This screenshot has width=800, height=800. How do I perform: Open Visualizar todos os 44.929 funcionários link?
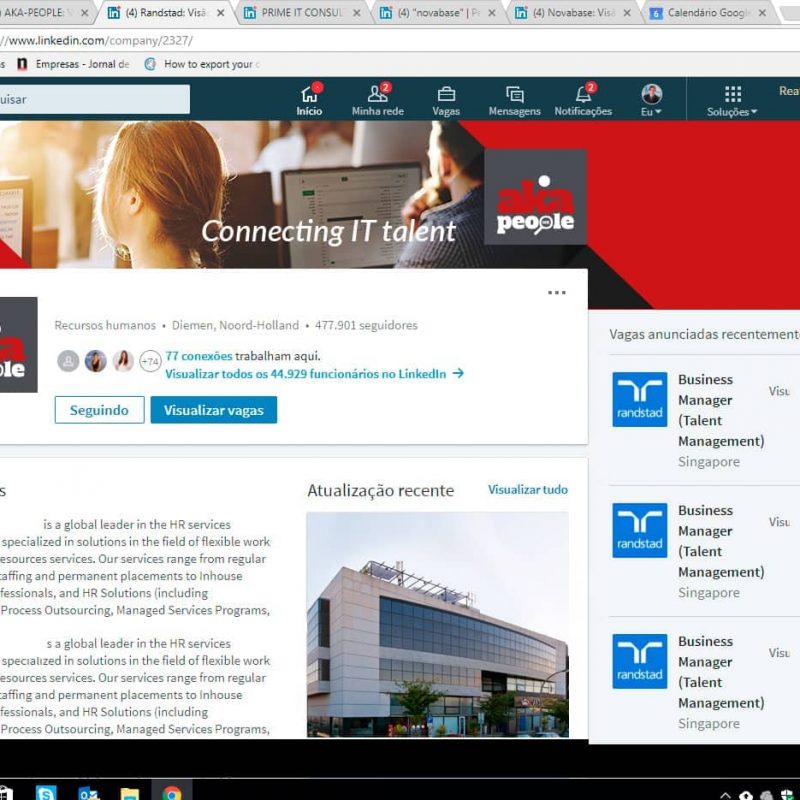coord(314,374)
